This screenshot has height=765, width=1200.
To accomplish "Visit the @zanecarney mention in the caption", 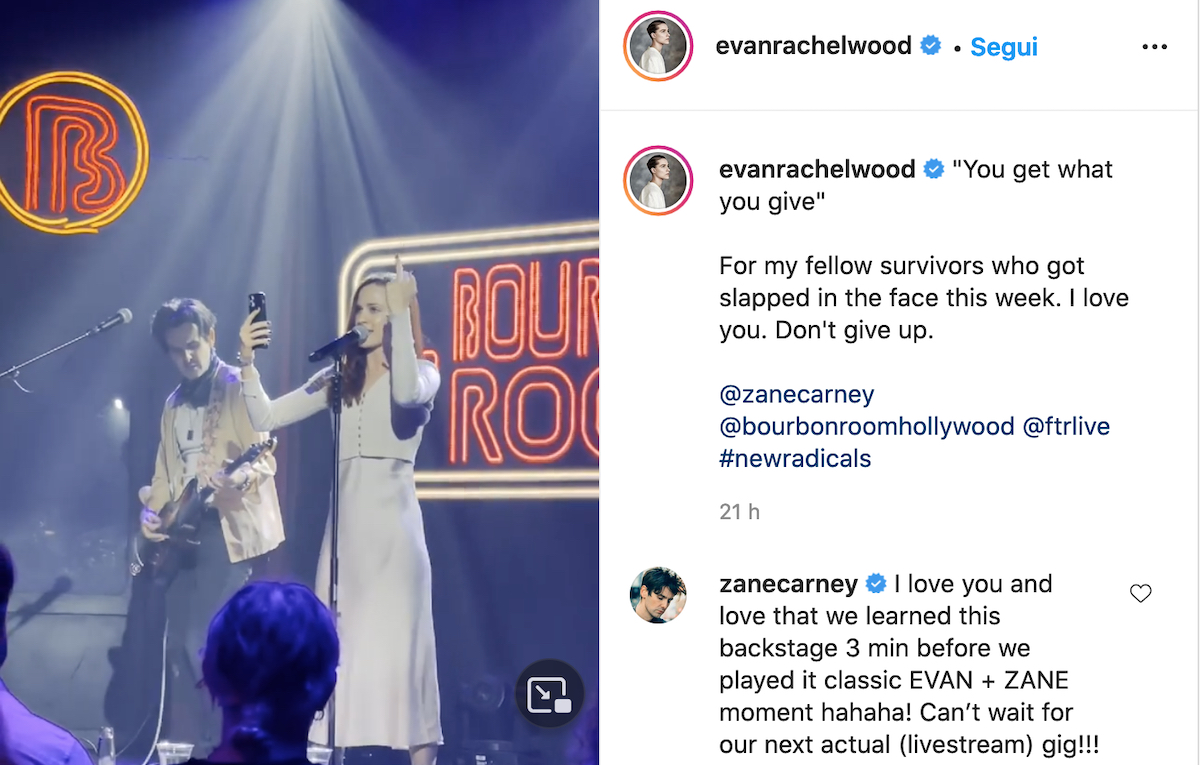I will (797, 395).
